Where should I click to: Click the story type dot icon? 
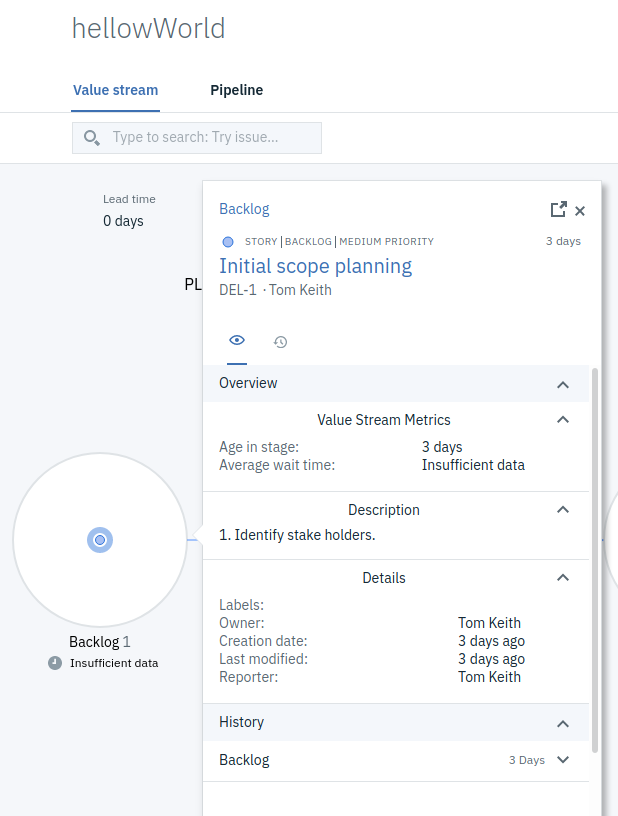click(228, 242)
